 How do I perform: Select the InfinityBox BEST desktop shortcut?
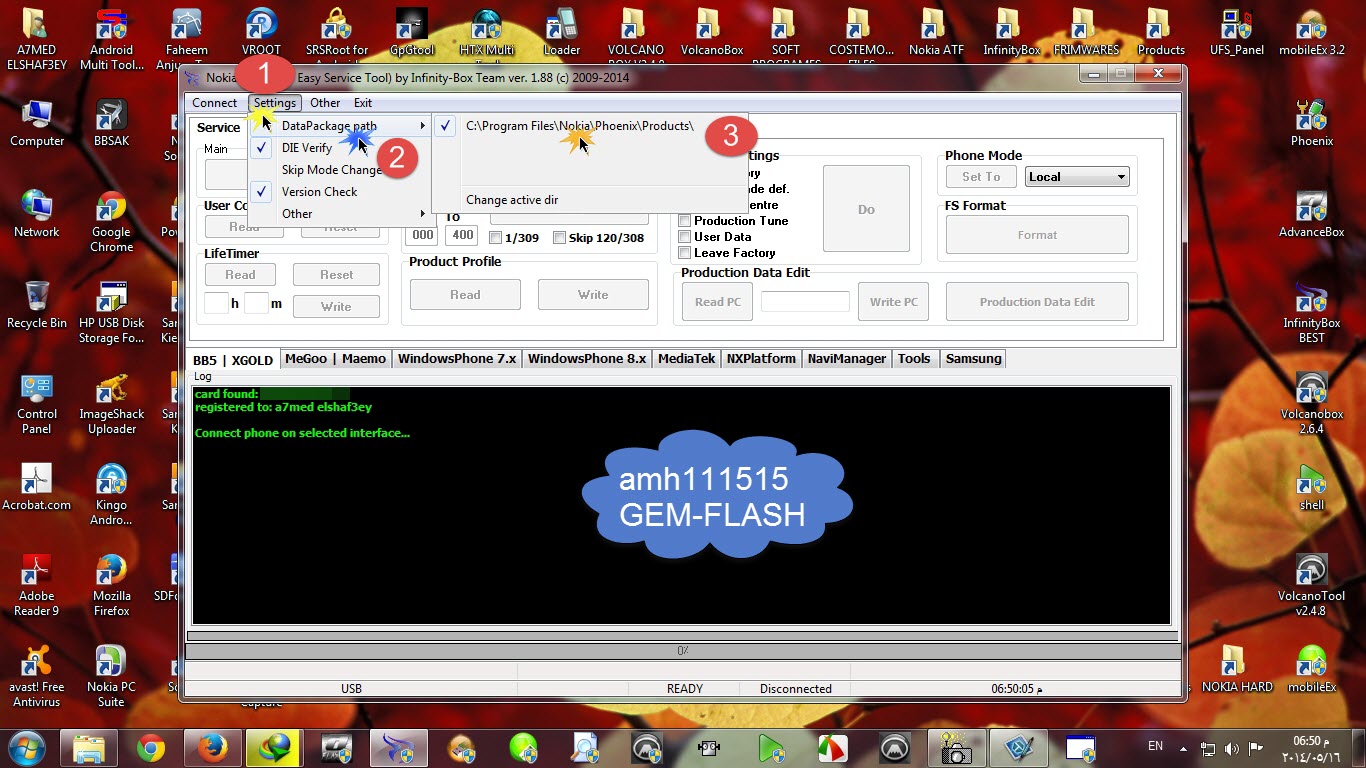[1311, 313]
